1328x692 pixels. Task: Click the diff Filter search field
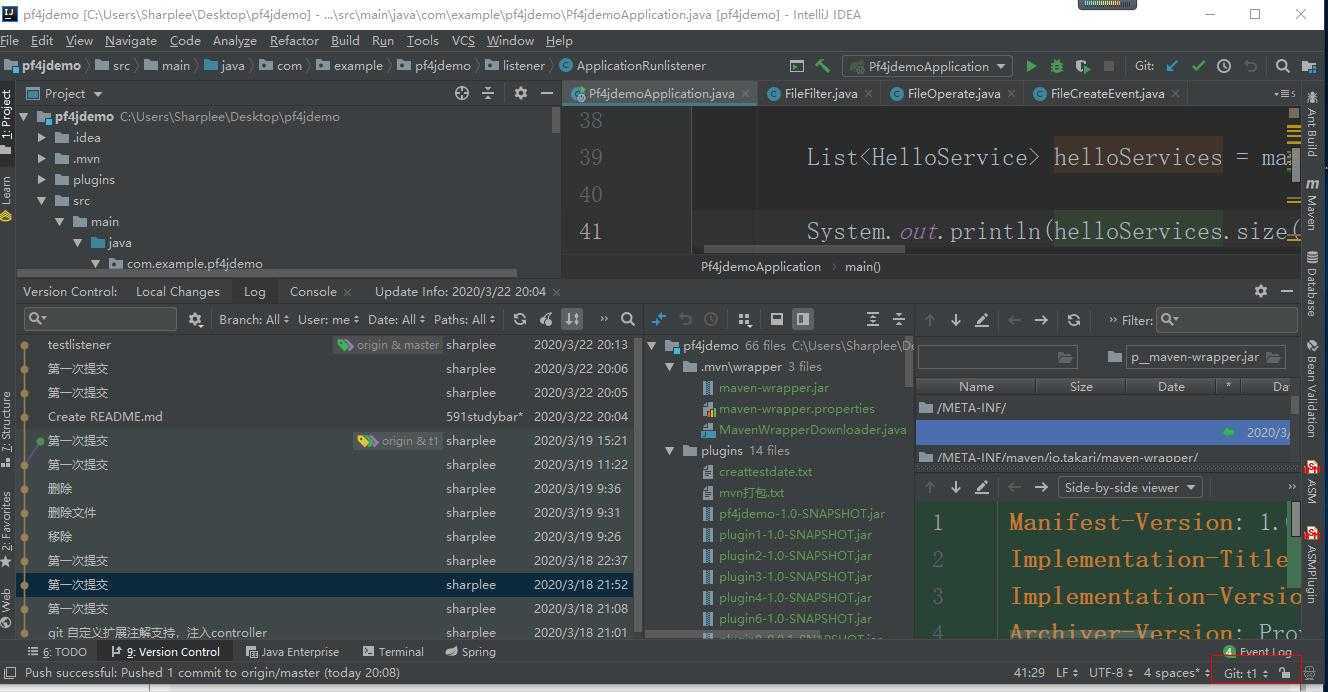click(1226, 320)
